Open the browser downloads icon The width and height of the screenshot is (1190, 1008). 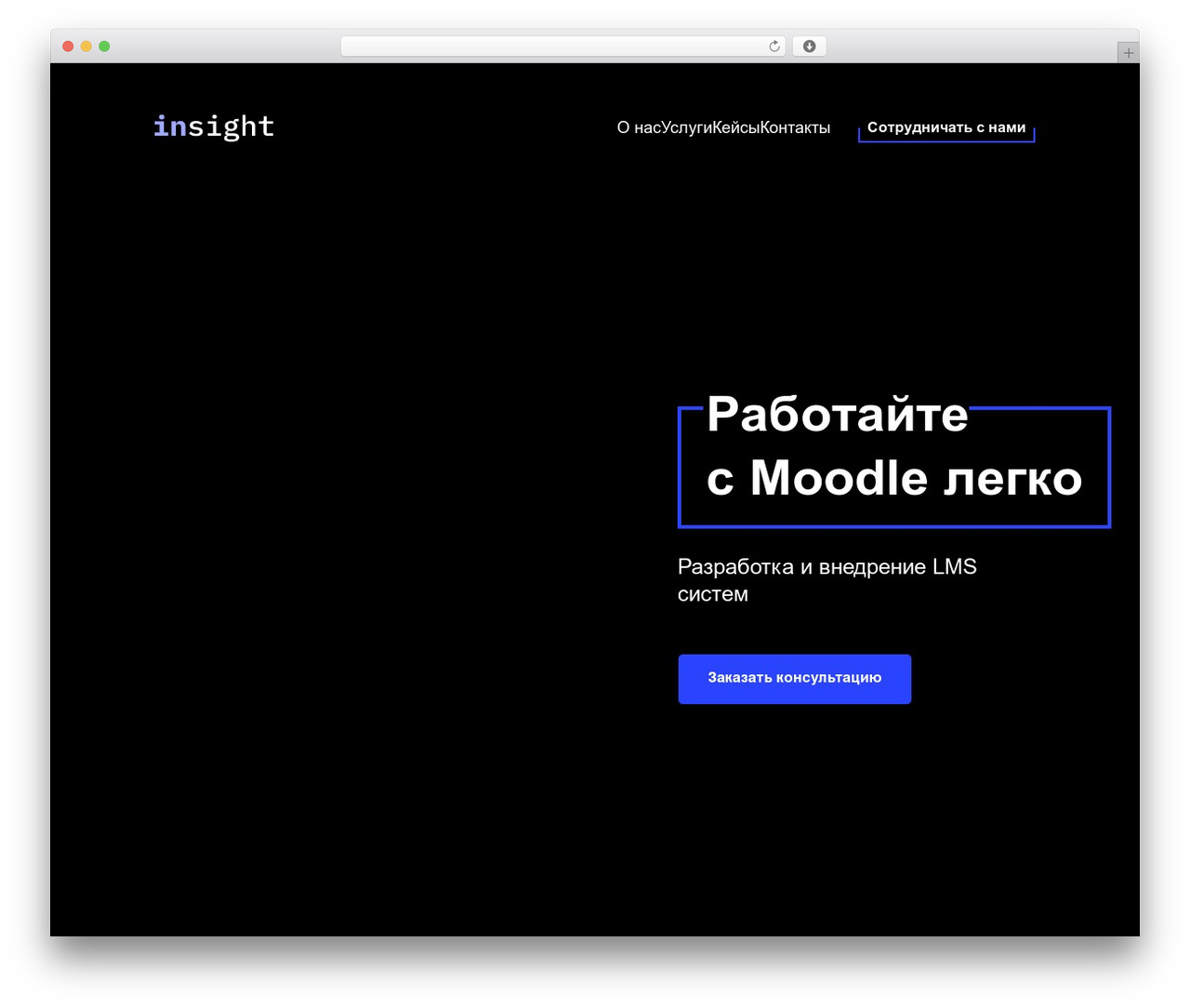(x=809, y=46)
